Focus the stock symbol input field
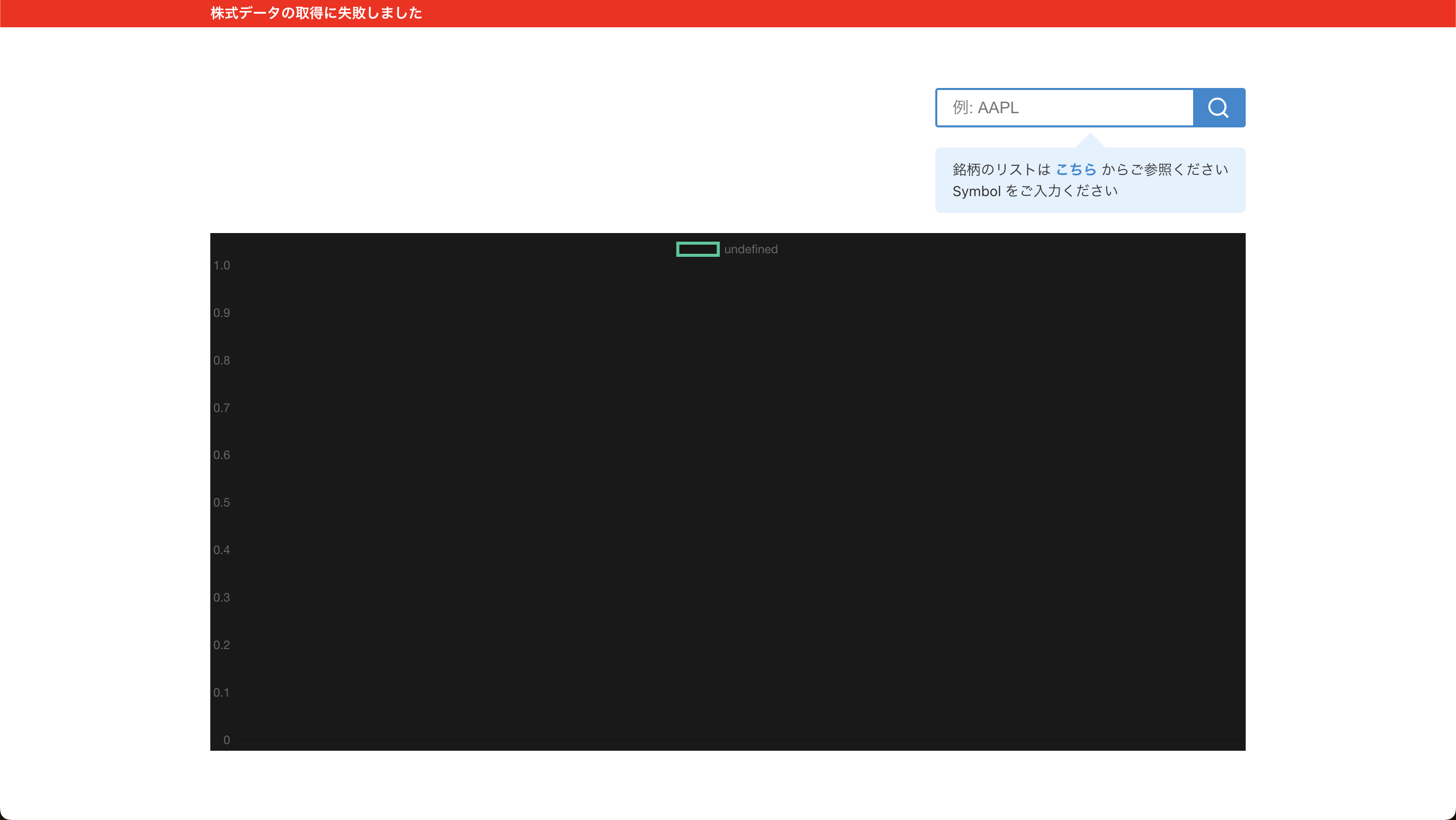1456x820 pixels. pyautogui.click(x=1064, y=107)
